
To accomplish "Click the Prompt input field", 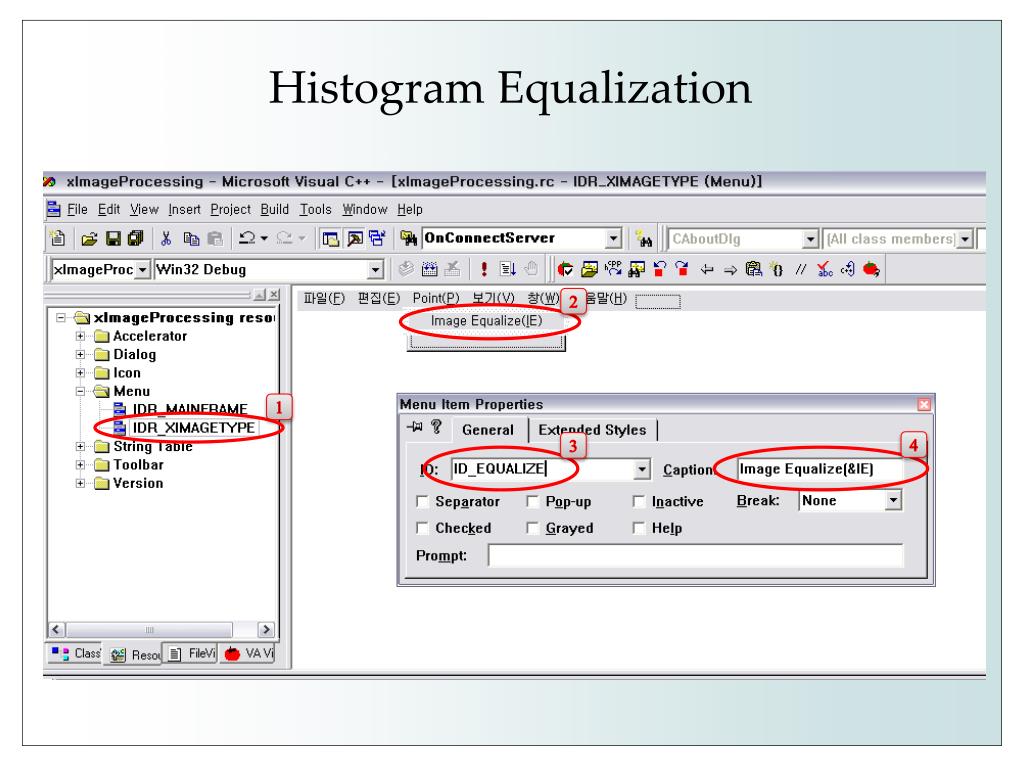I will click(x=696, y=556).
